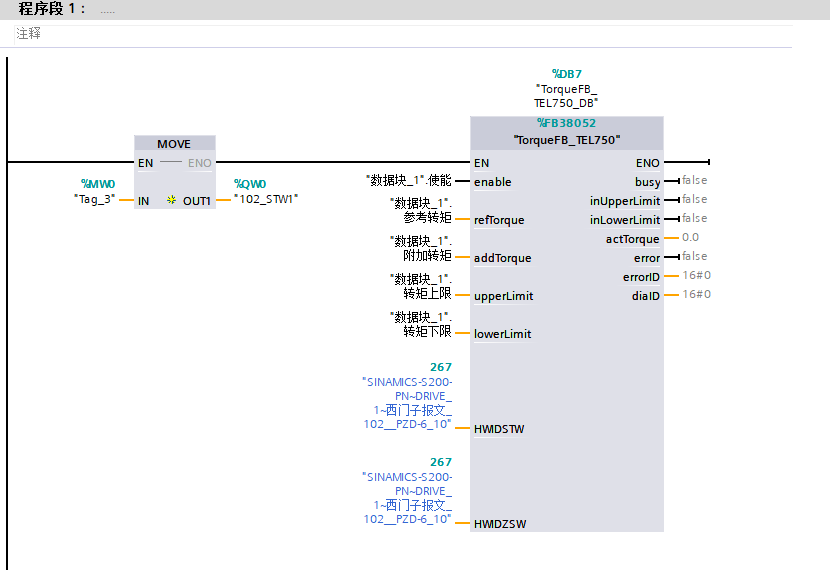Select the MOVE block title
This screenshot has height=571, width=830.
(x=174, y=144)
